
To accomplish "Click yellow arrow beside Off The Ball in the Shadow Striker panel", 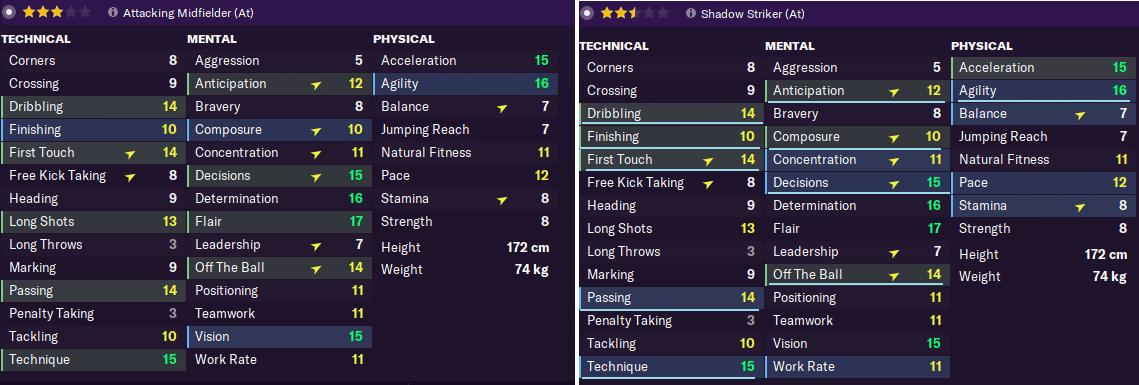I will (894, 275).
